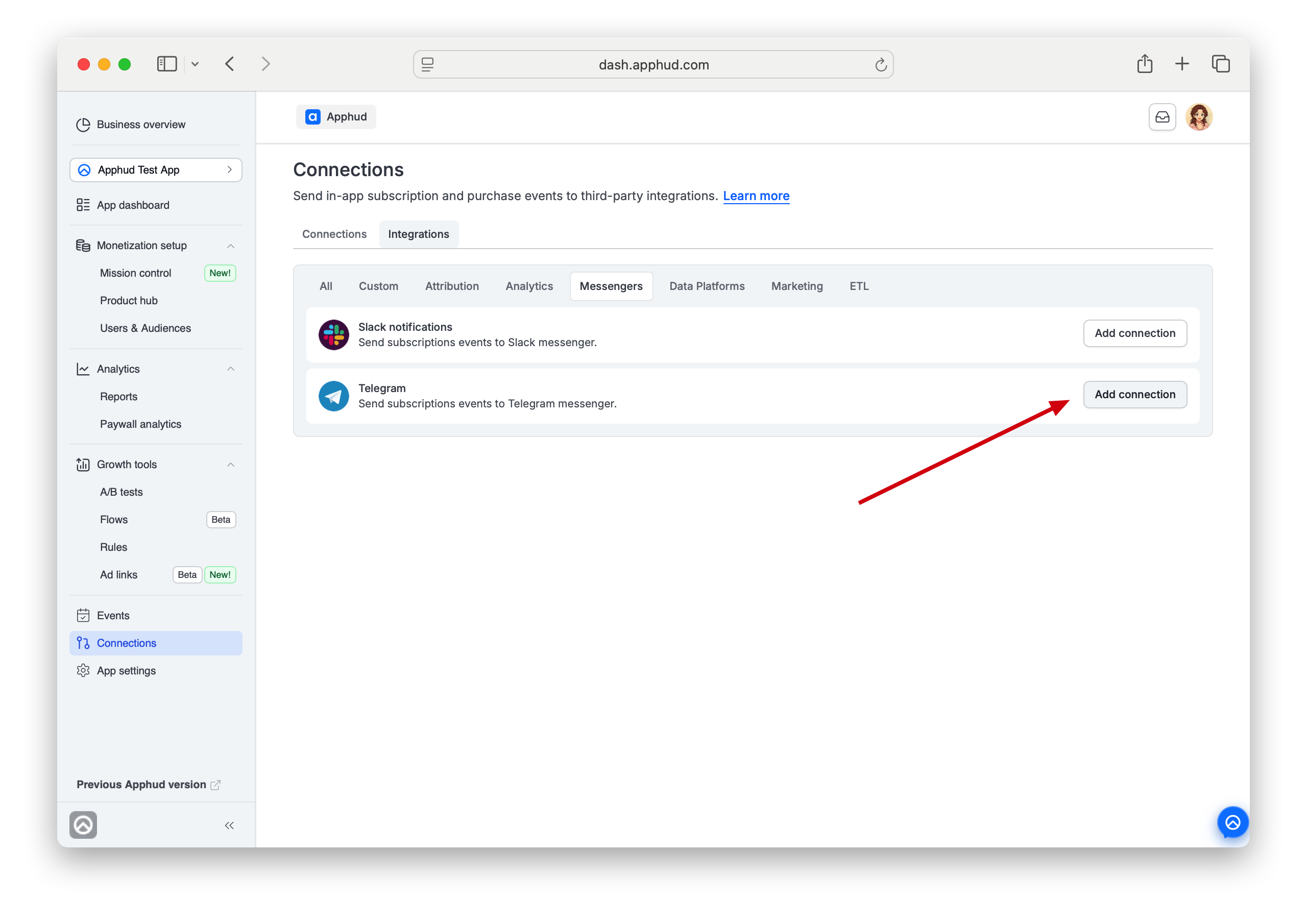Click the Monetization setup coins icon

83,246
